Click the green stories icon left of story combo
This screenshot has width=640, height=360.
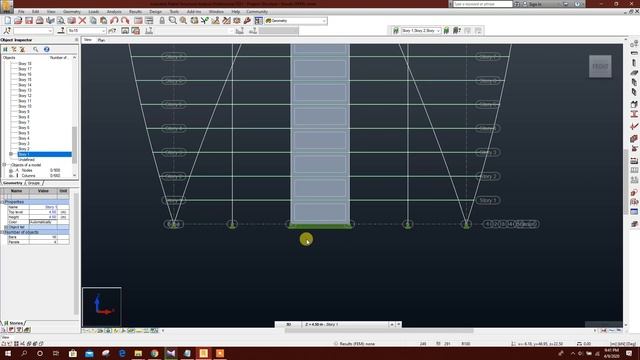396,31
